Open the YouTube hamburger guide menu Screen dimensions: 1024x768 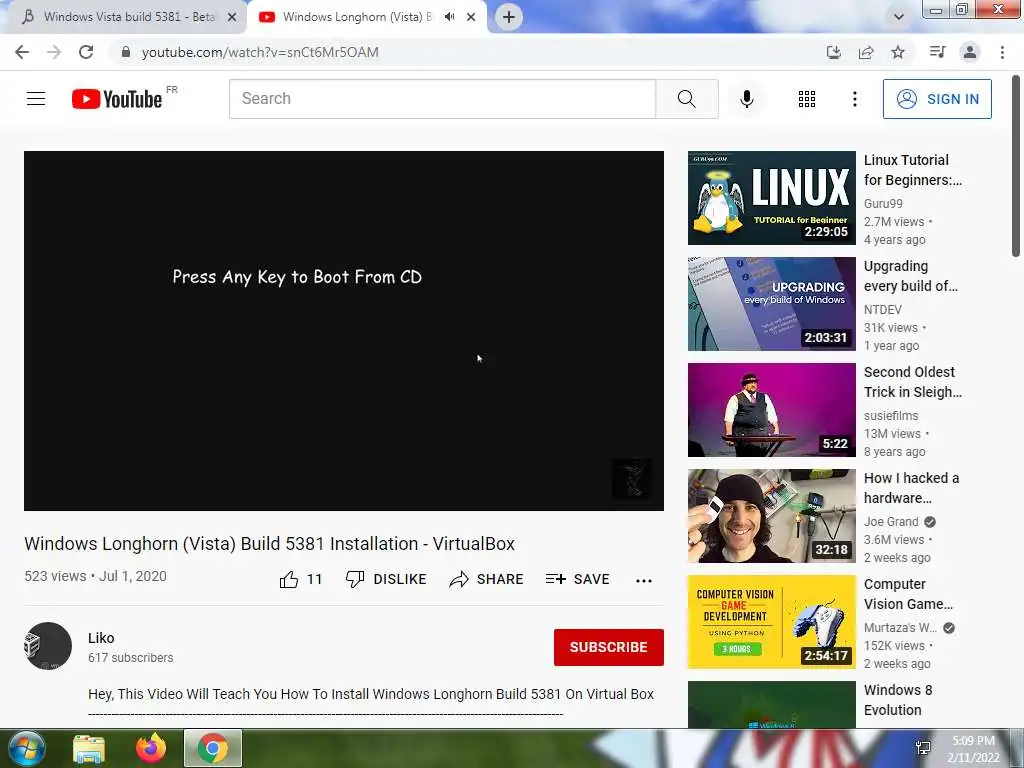pos(36,99)
